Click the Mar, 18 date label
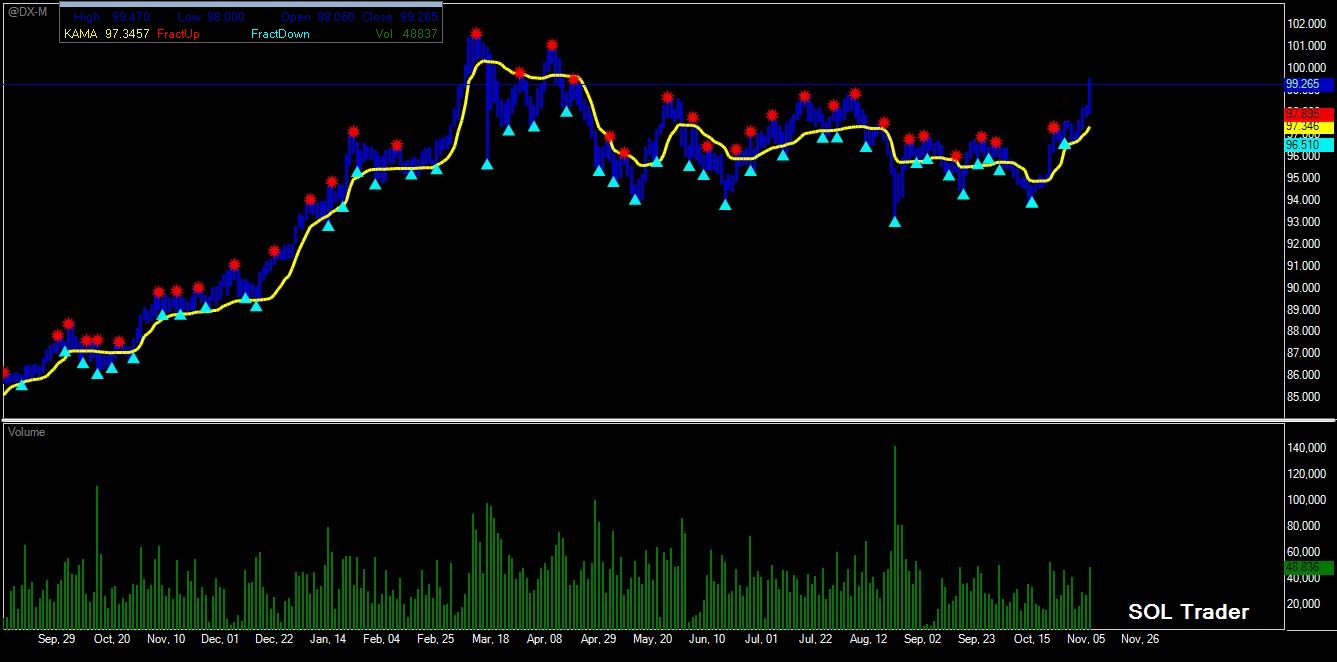 click(x=490, y=639)
